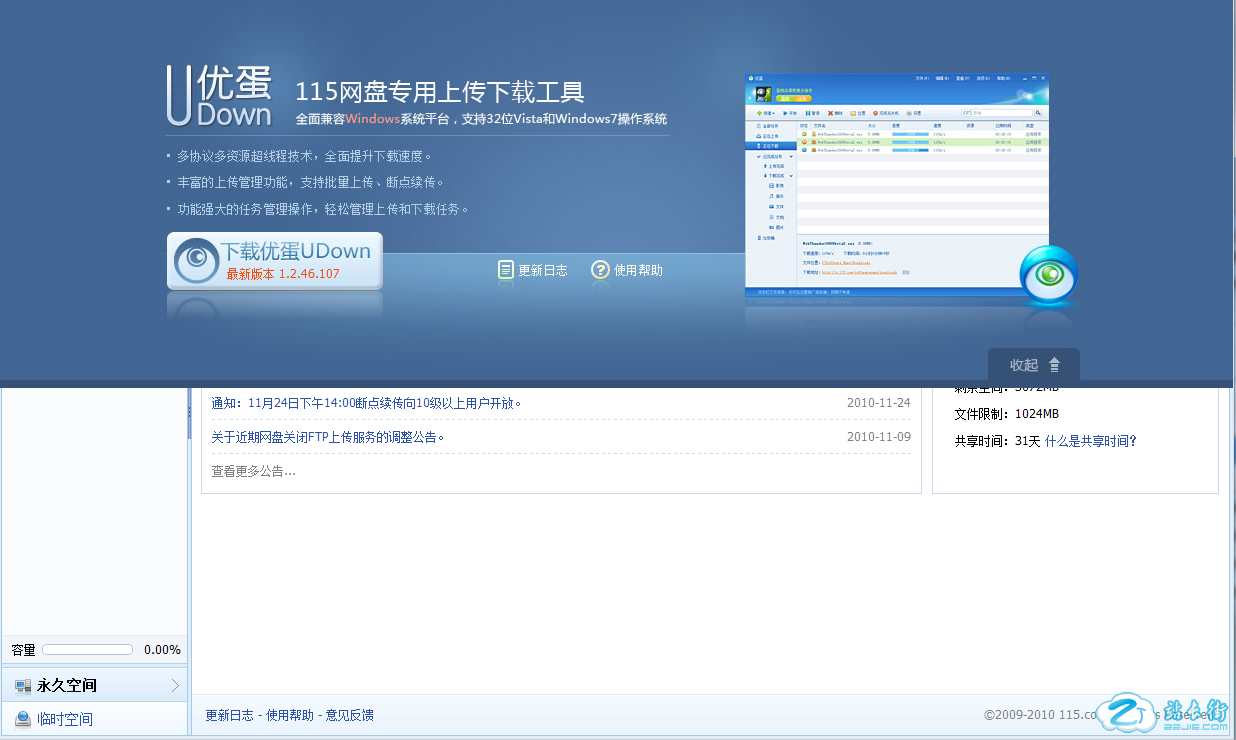
Task: Open the 11月24日 断点续传 notice
Action: click(366, 403)
